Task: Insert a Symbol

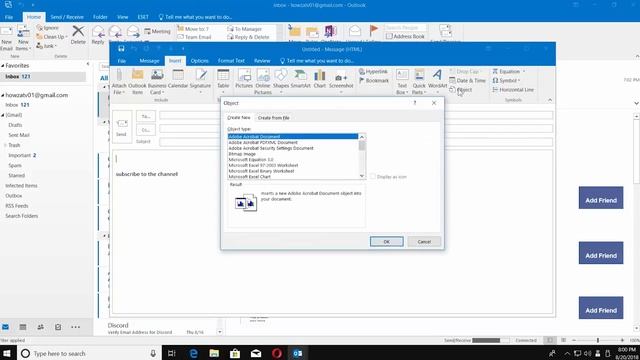Action: pos(506,80)
